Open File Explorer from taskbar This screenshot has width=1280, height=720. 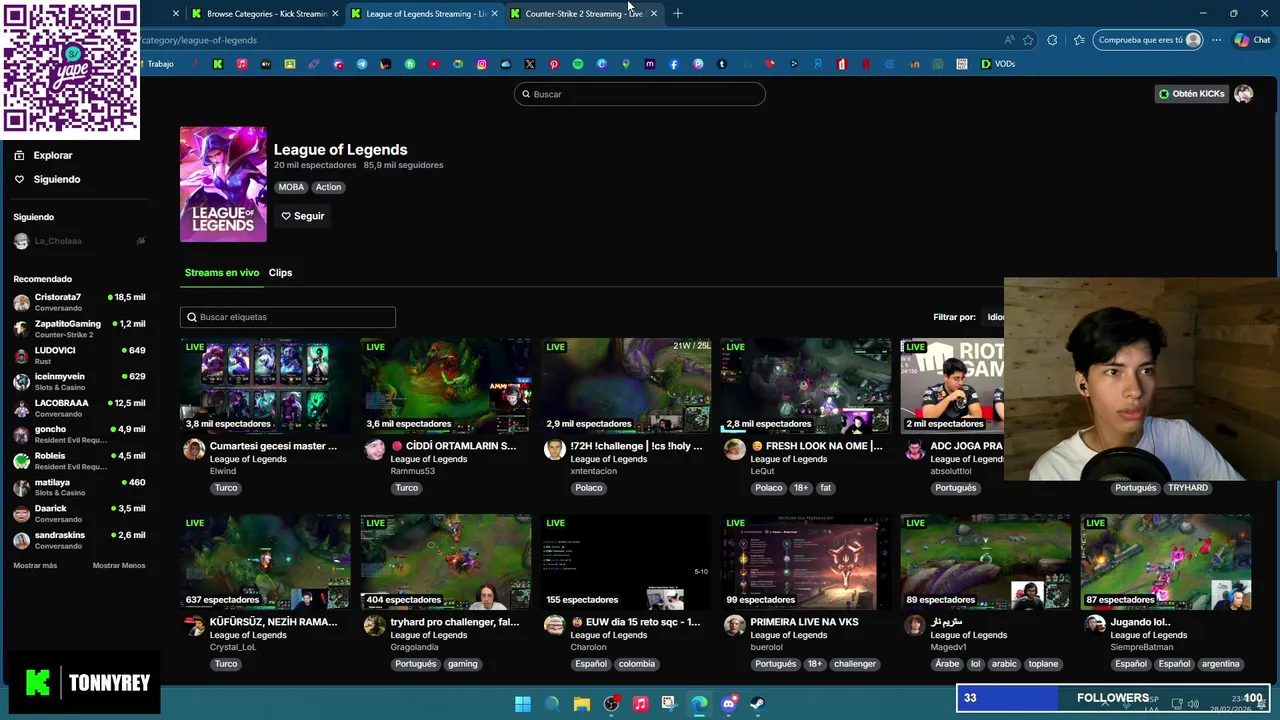[x=582, y=704]
